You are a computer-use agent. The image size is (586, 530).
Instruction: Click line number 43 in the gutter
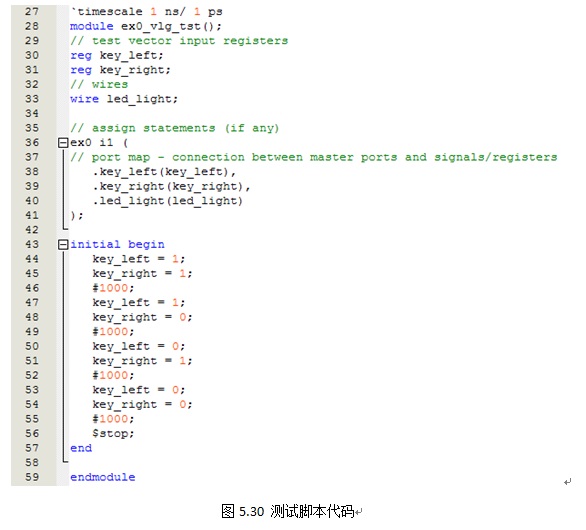click(32, 244)
